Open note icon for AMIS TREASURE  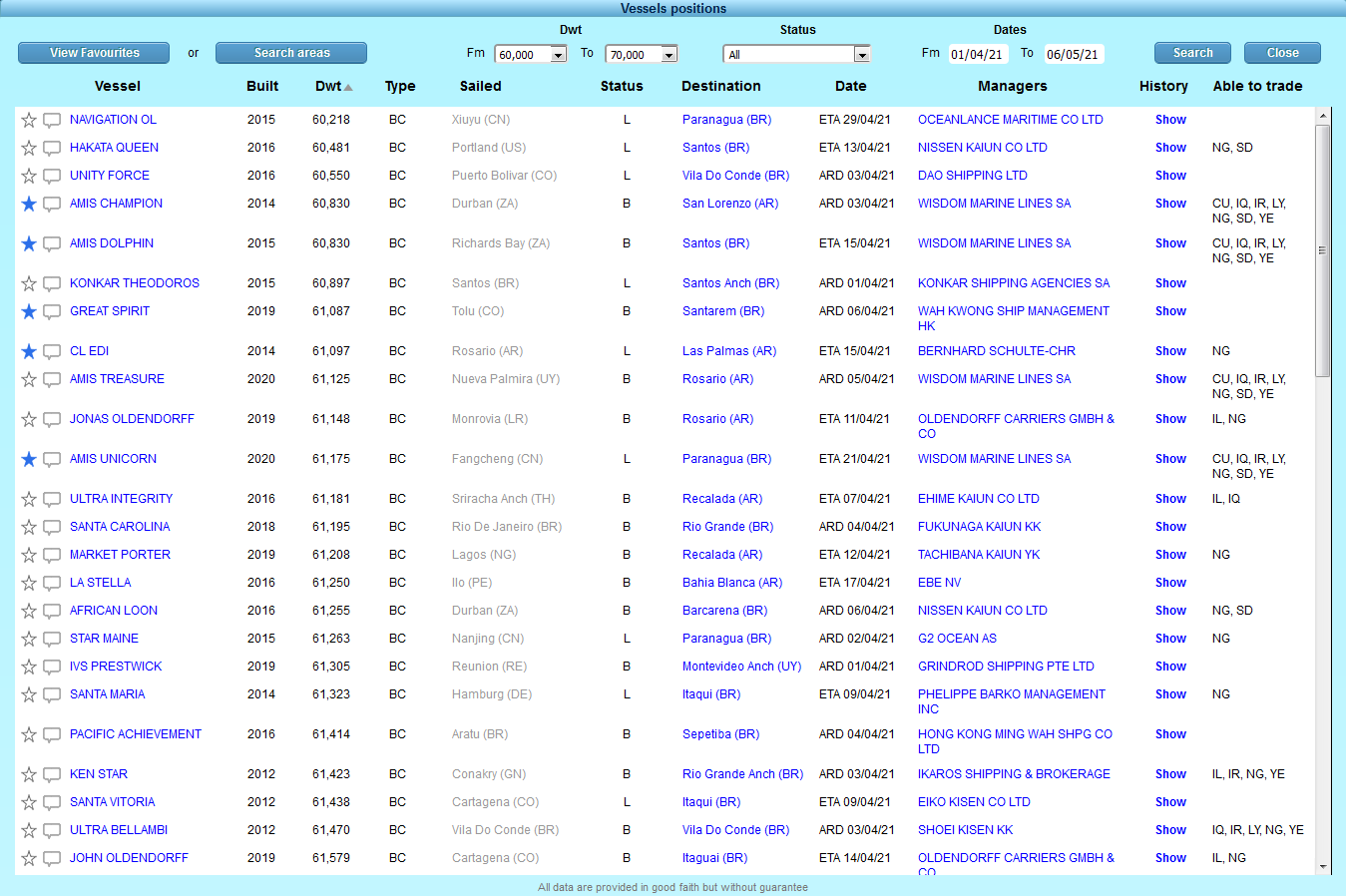(x=52, y=380)
